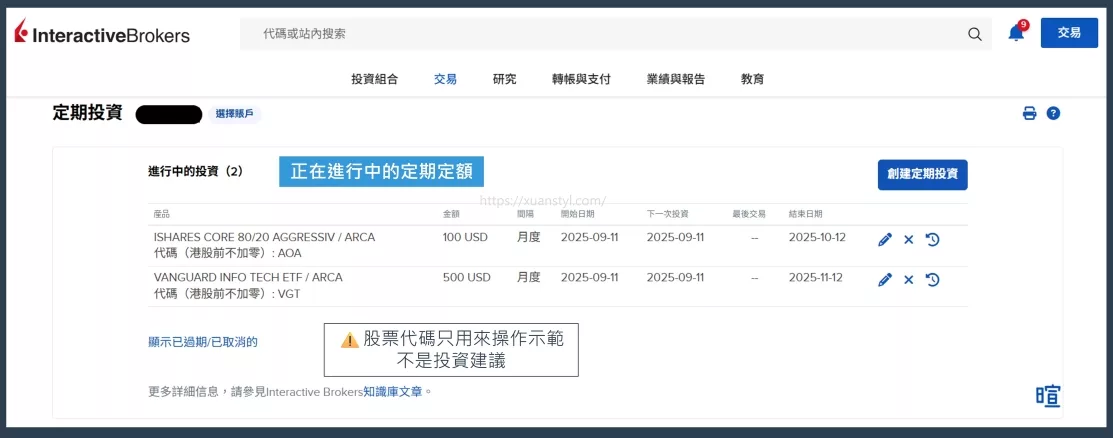
Task: Cancel the AOA recurring investment
Action: pyautogui.click(x=909, y=240)
